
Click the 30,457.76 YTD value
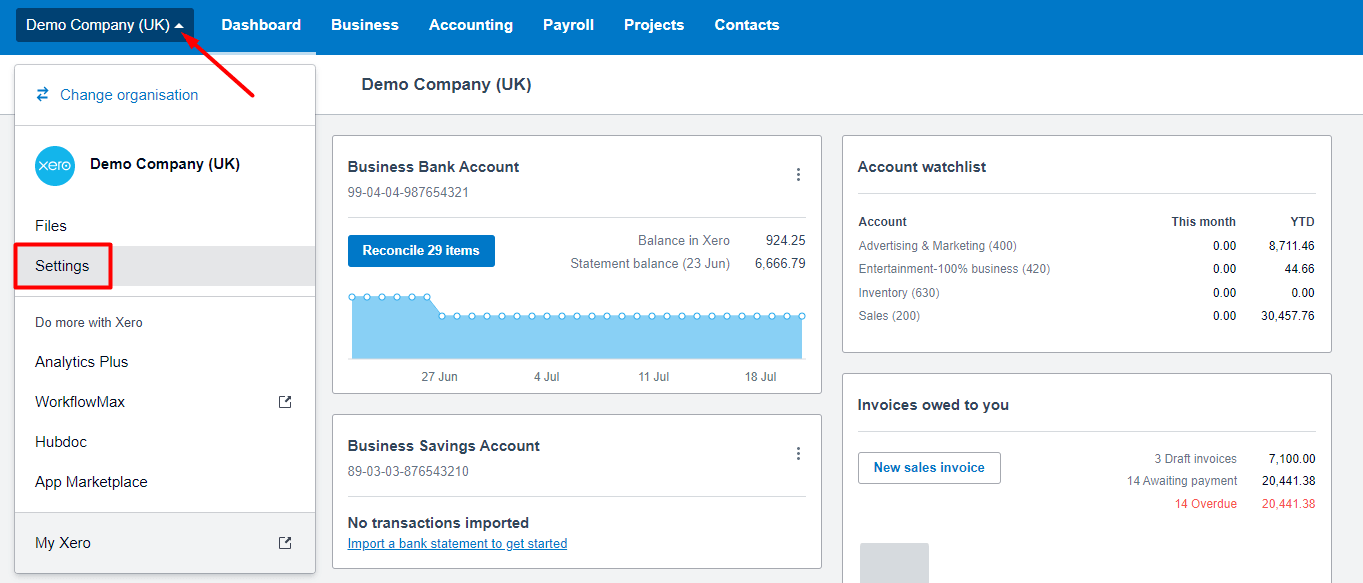pos(1288,316)
